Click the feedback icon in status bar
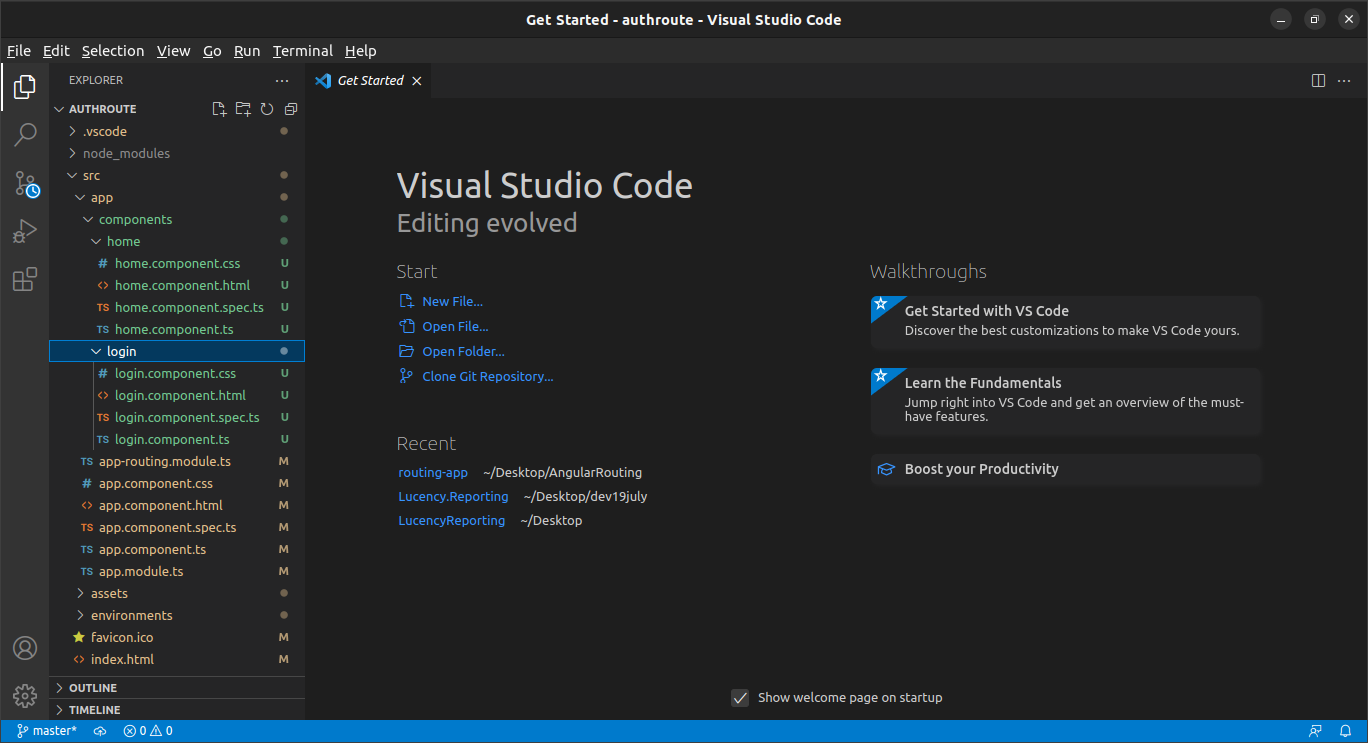 (1315, 731)
